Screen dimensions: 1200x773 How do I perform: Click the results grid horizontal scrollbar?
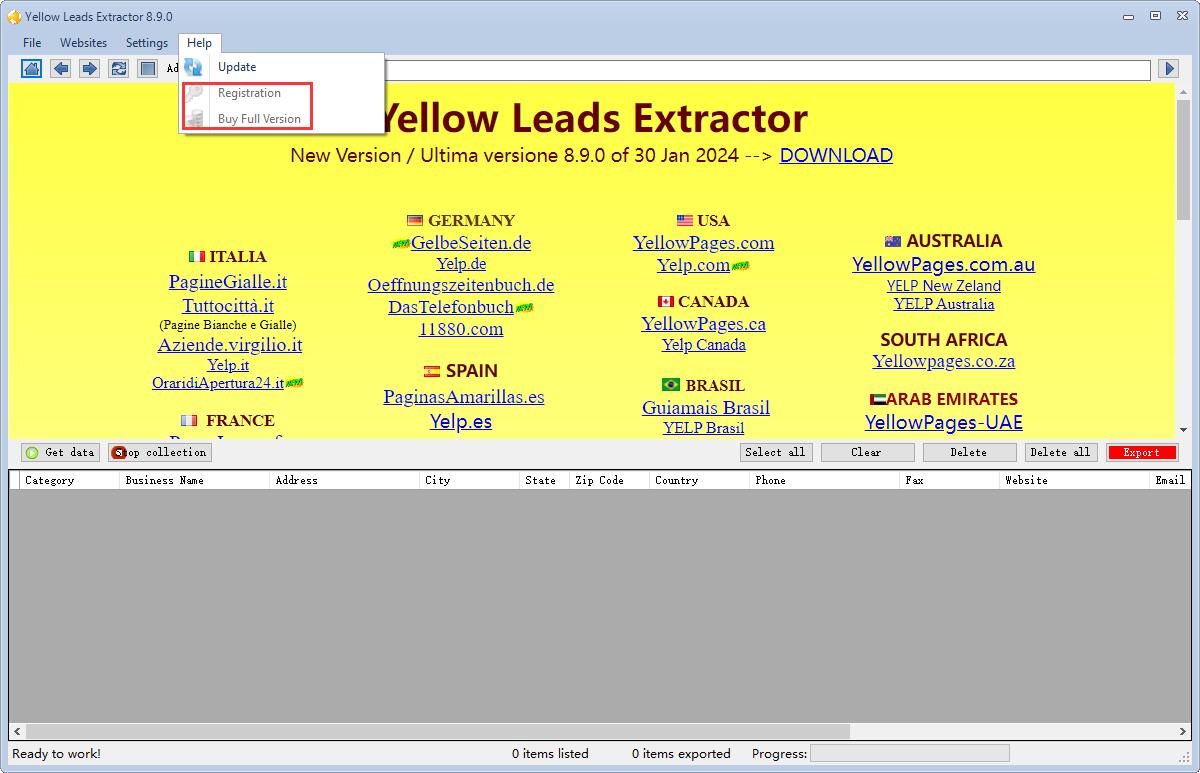coord(599,732)
